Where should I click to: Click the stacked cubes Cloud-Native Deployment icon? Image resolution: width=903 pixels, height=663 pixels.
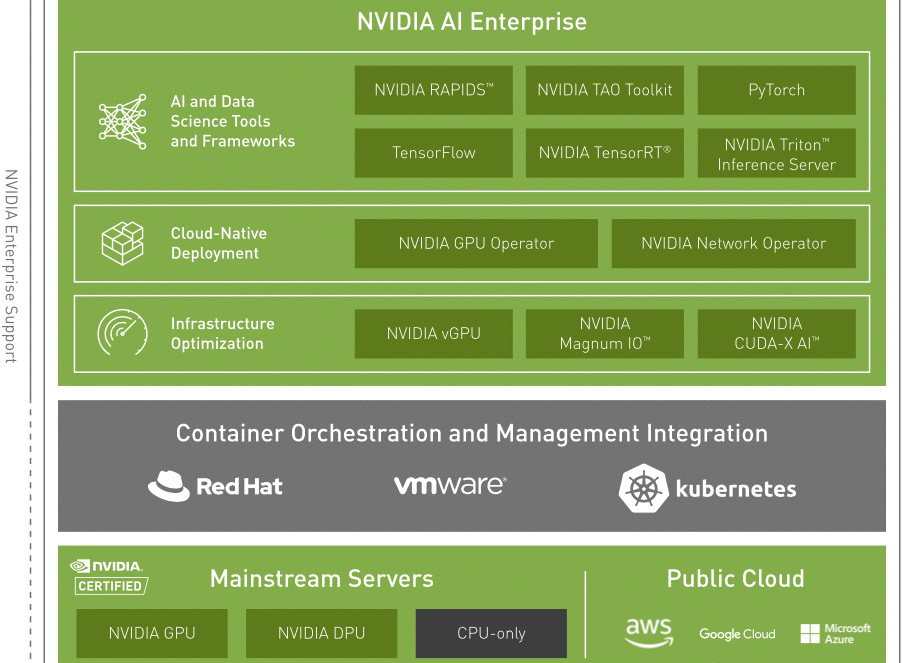pos(123,243)
